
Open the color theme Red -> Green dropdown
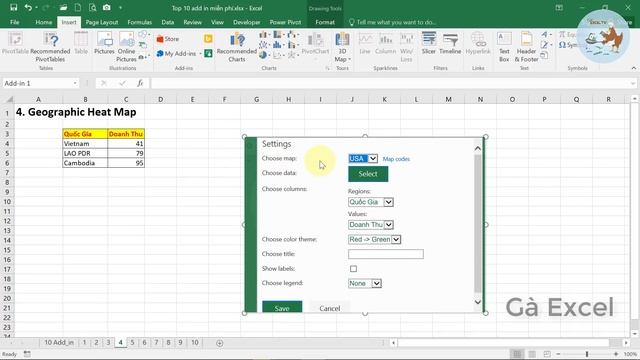click(x=374, y=239)
